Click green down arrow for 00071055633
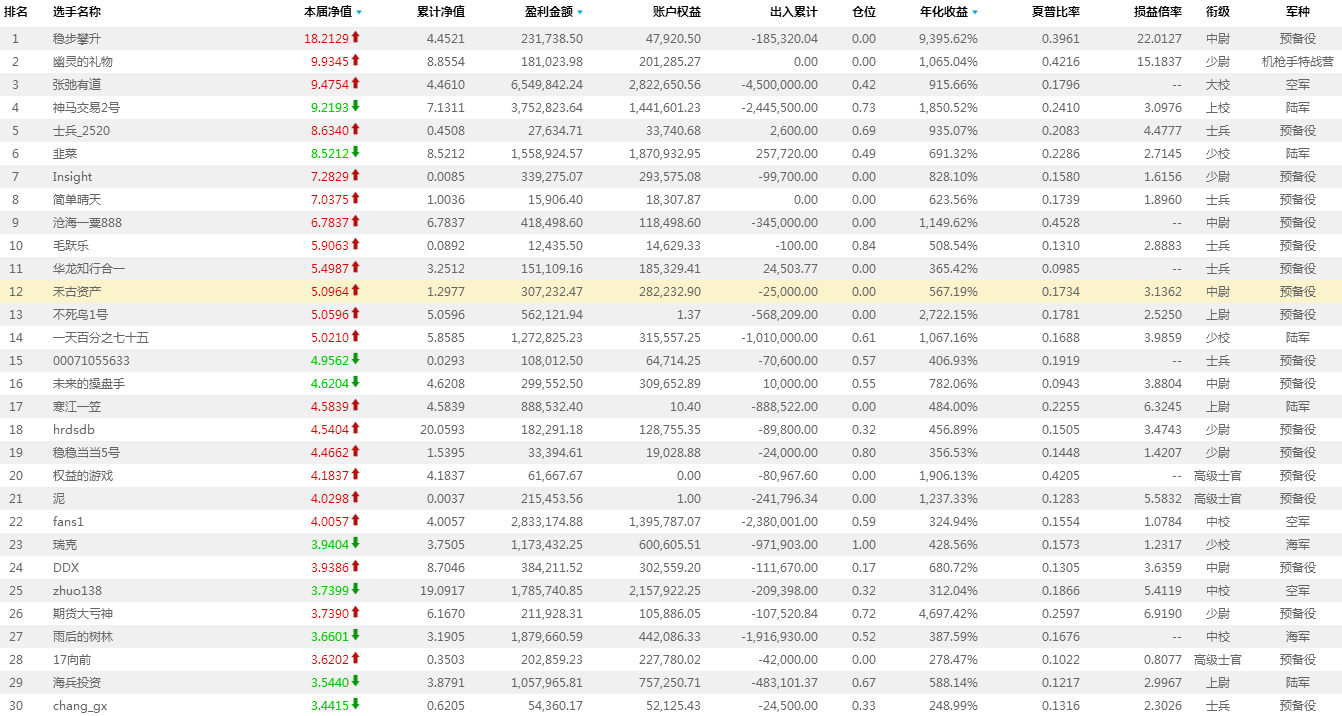 pos(355,359)
